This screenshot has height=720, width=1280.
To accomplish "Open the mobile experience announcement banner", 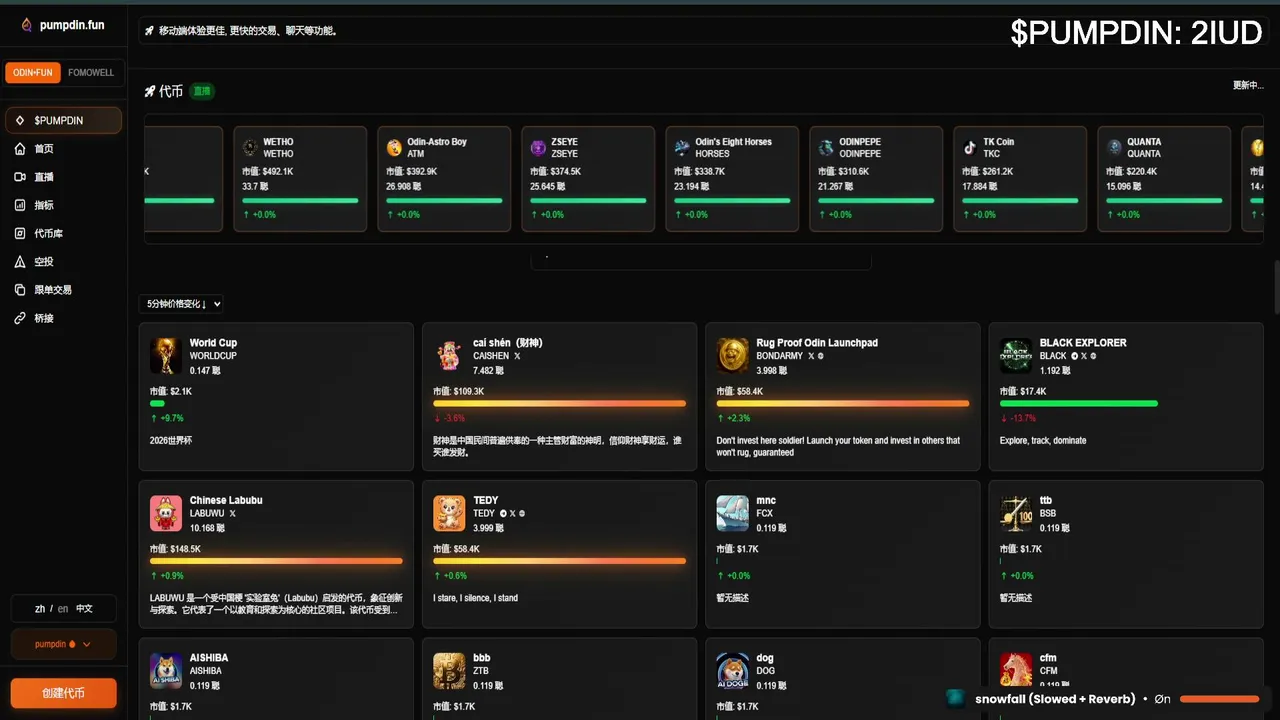I will 700,31.
